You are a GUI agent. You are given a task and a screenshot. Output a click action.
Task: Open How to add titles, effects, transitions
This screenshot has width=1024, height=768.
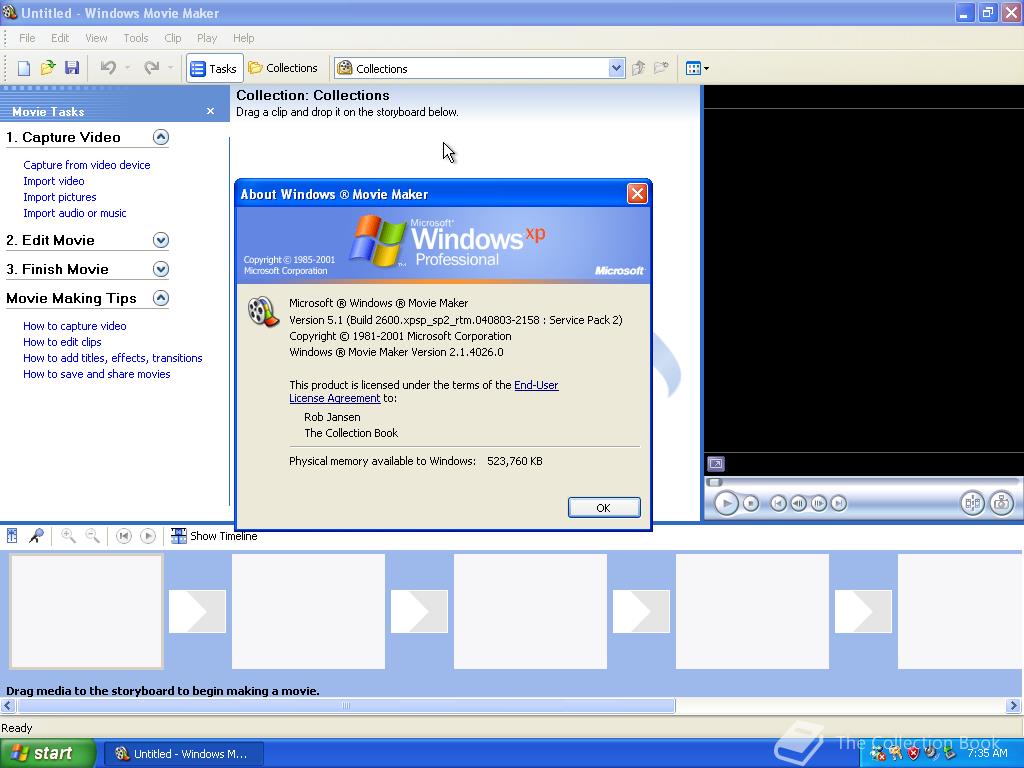click(112, 358)
